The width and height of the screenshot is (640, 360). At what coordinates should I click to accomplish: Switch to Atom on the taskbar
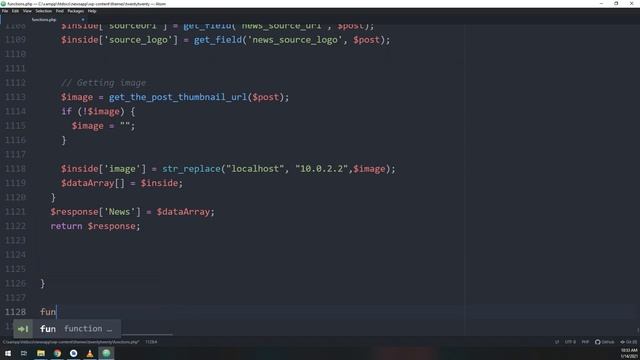pyautogui.click(x=106, y=353)
